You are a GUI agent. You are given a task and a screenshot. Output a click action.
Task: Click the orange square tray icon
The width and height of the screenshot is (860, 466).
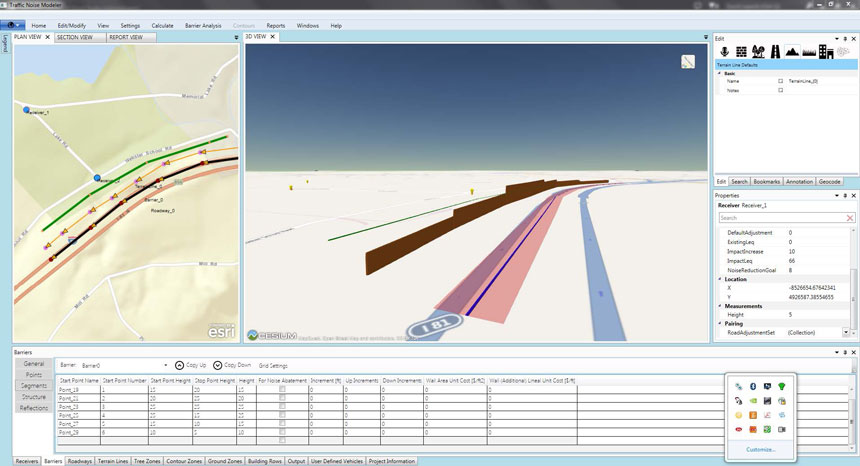tap(753, 415)
